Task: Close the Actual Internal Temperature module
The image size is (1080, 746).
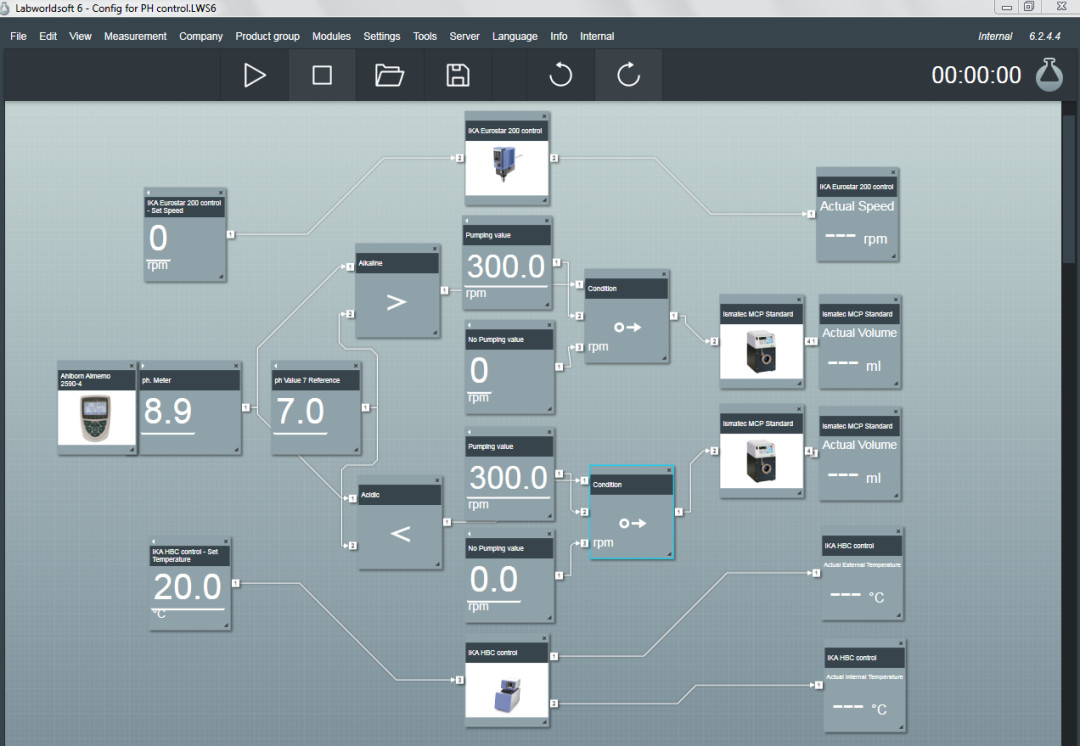Action: 901,643
